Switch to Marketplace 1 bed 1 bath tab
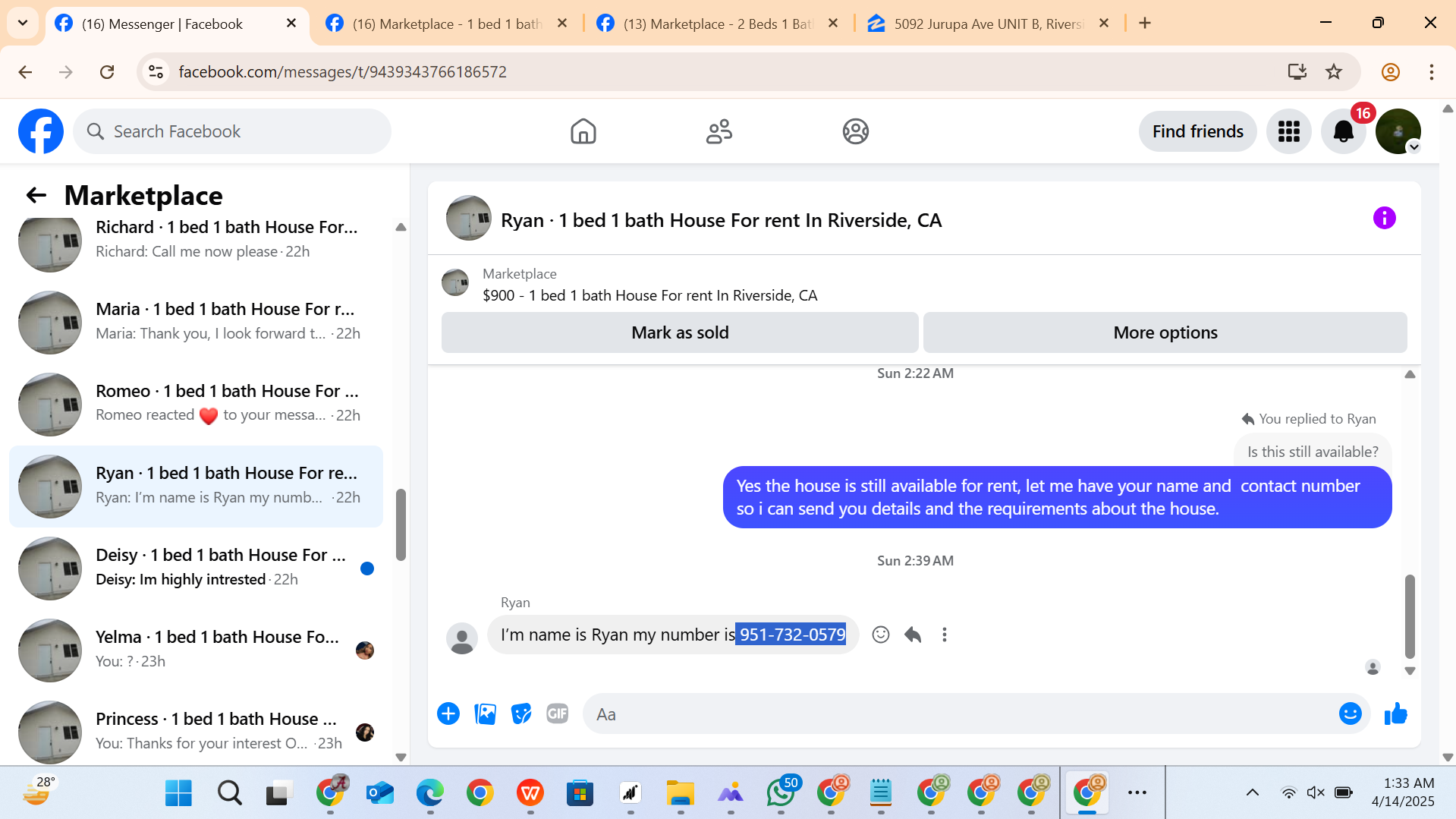 coord(448,24)
